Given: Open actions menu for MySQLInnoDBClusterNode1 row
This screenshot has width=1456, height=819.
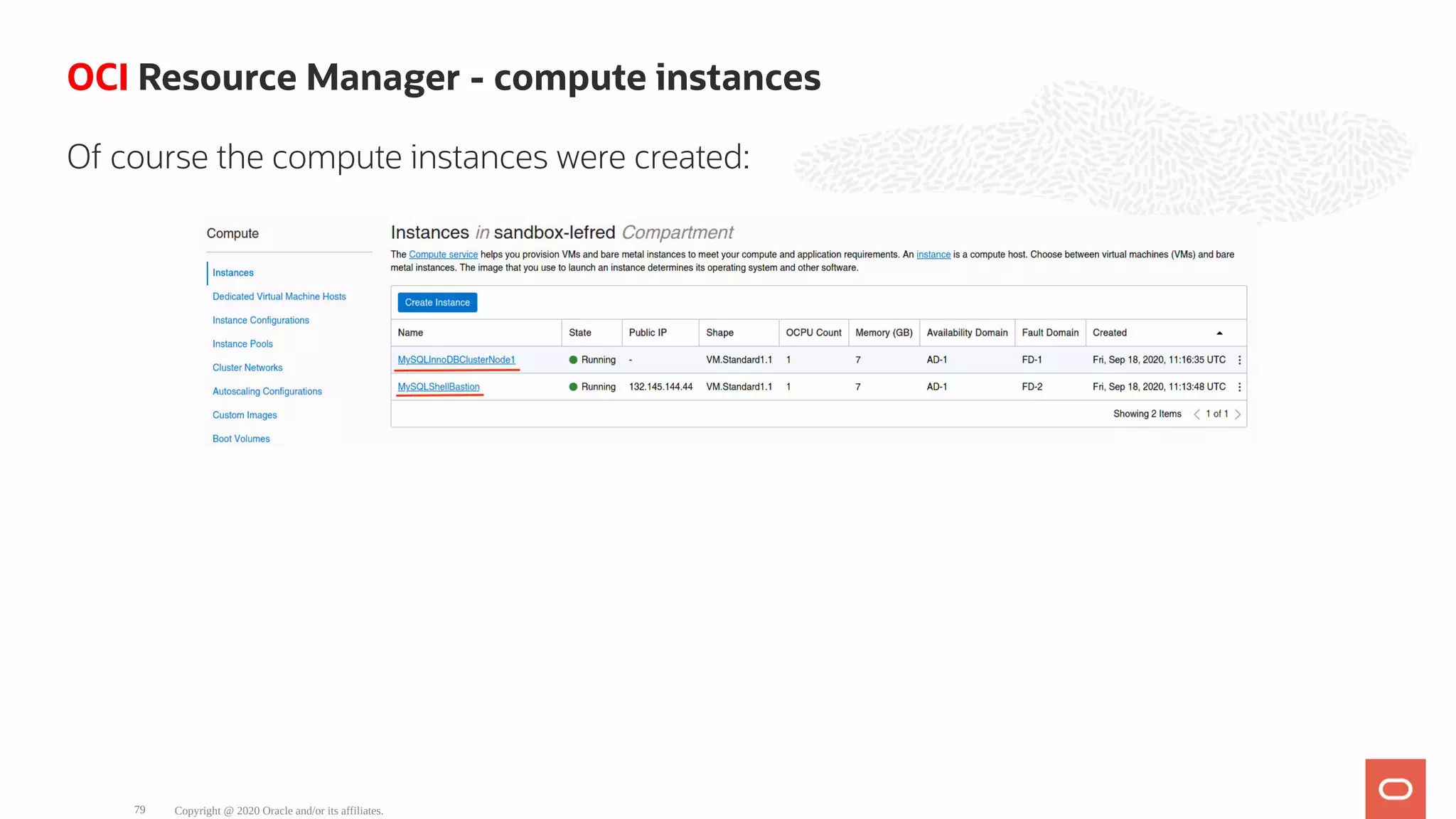Looking at the screenshot, I should coord(1239,360).
